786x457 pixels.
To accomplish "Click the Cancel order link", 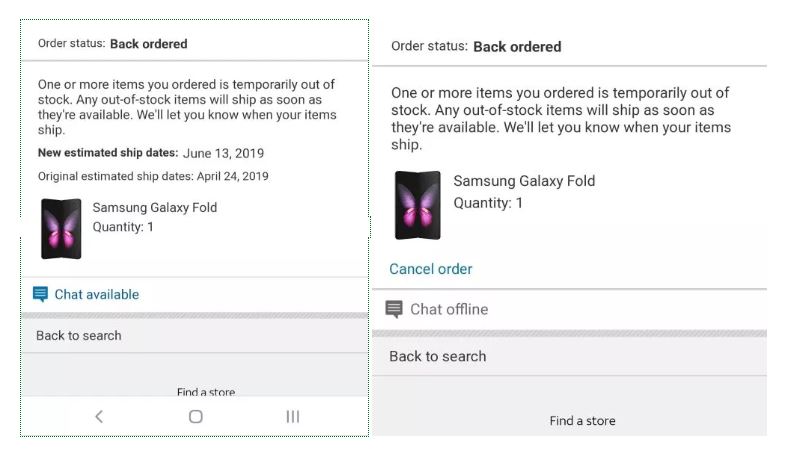I will point(431,269).
